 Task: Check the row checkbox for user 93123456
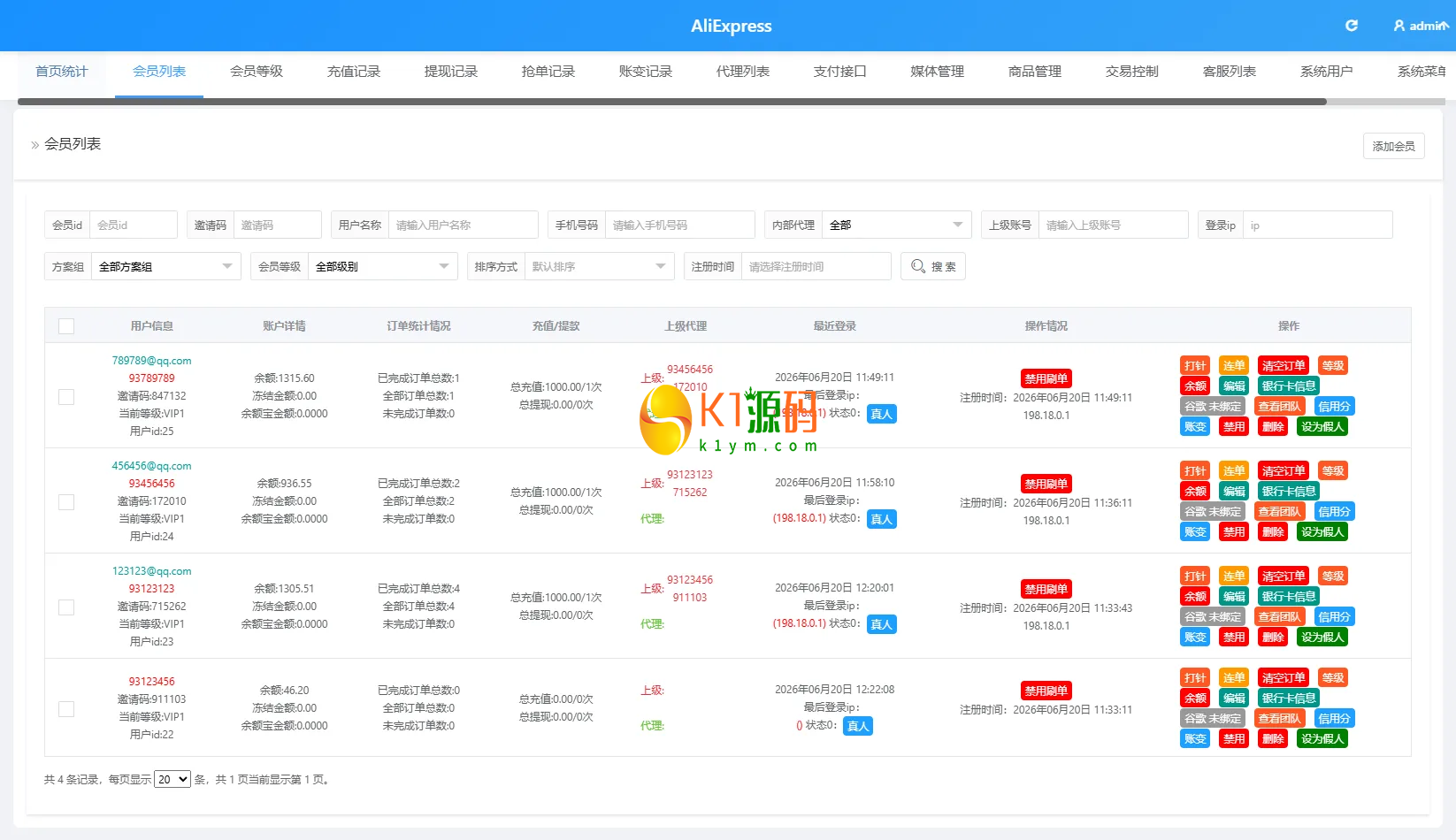pyautogui.click(x=66, y=709)
